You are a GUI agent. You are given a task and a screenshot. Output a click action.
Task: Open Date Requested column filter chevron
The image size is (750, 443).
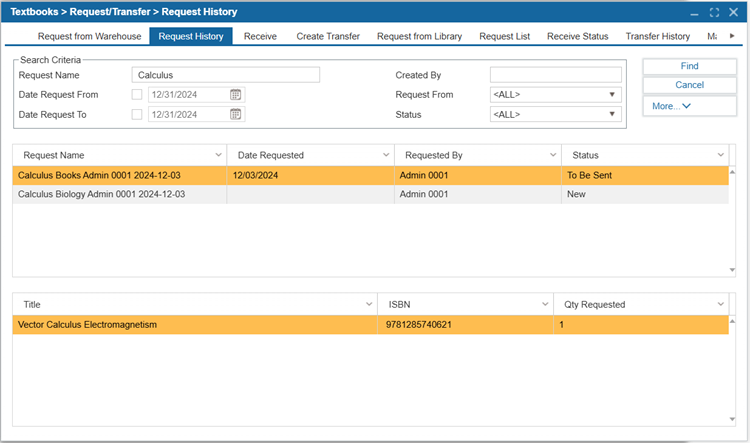(386, 155)
